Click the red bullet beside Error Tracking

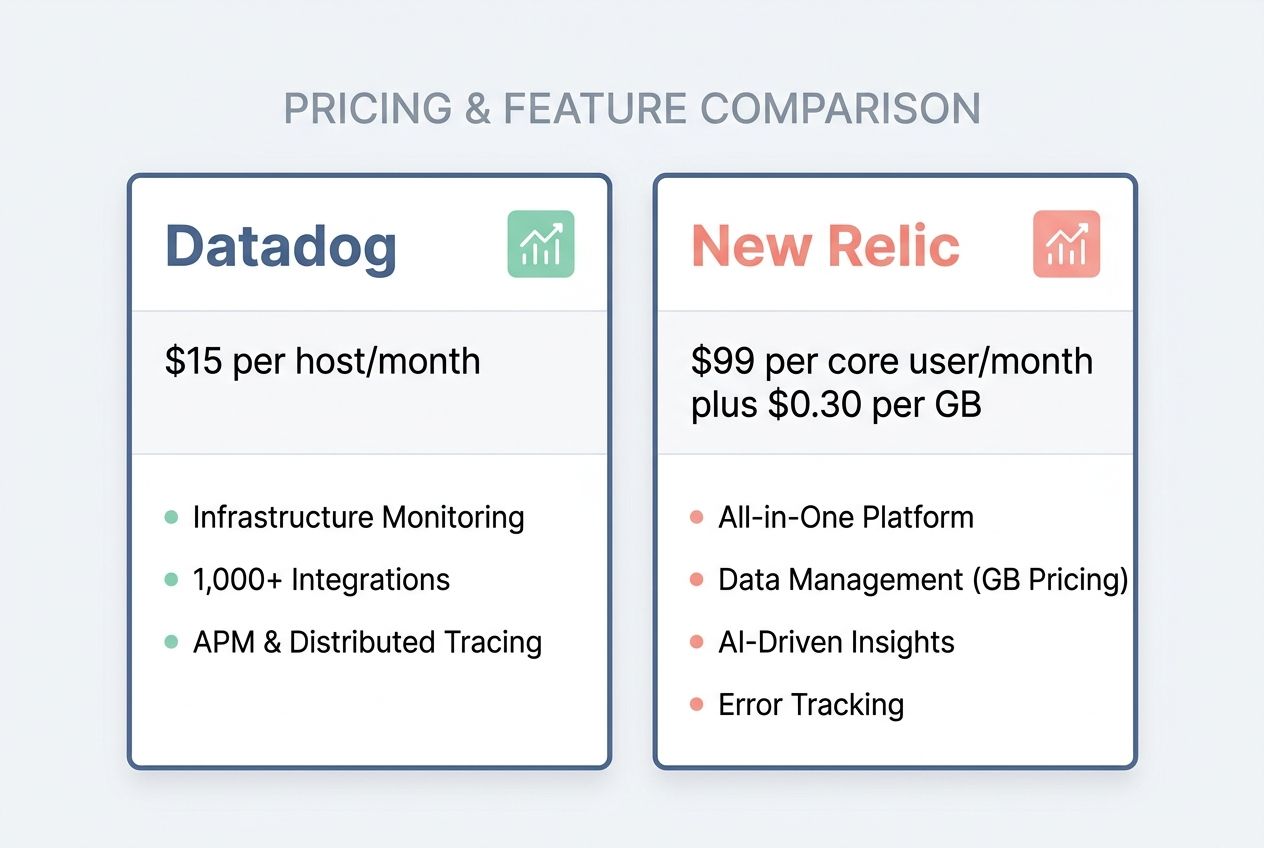coord(697,704)
